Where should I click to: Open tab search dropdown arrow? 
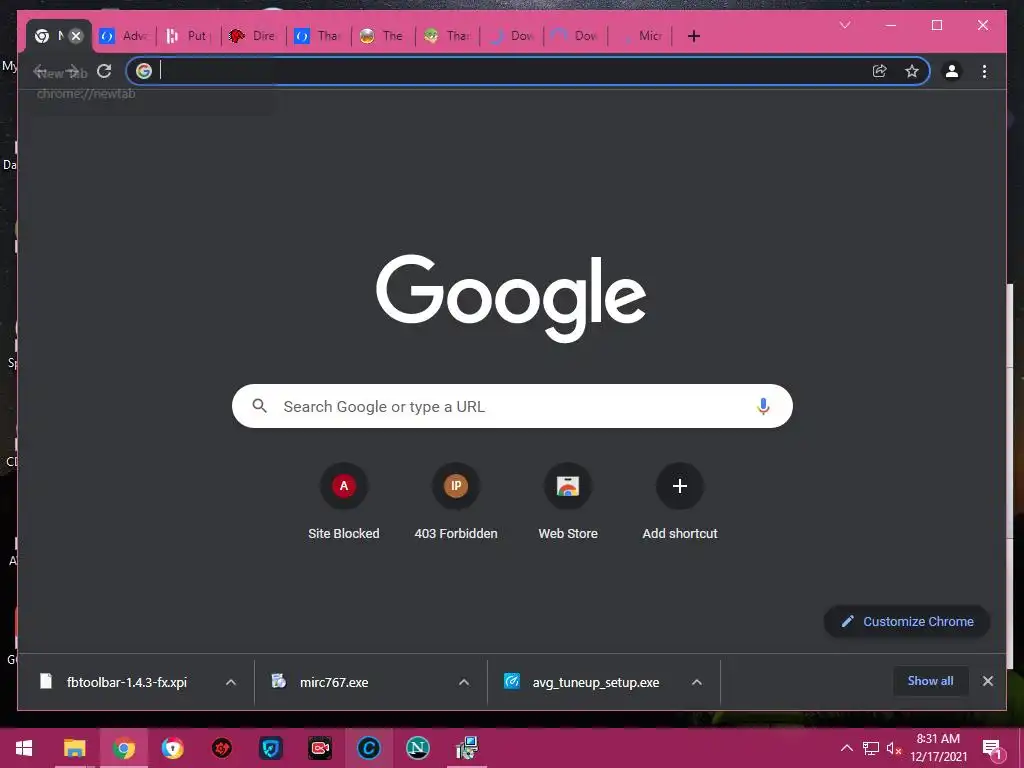[844, 25]
